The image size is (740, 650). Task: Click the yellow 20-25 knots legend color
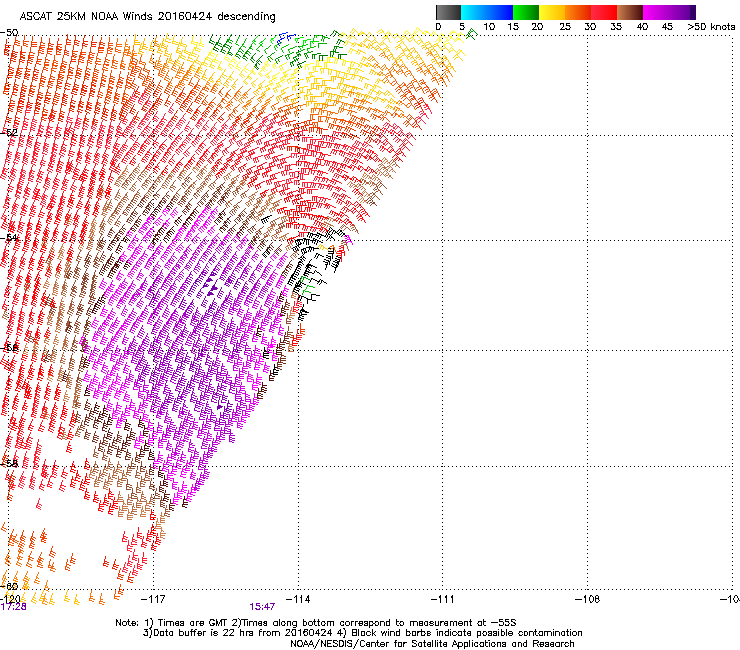pyautogui.click(x=552, y=12)
